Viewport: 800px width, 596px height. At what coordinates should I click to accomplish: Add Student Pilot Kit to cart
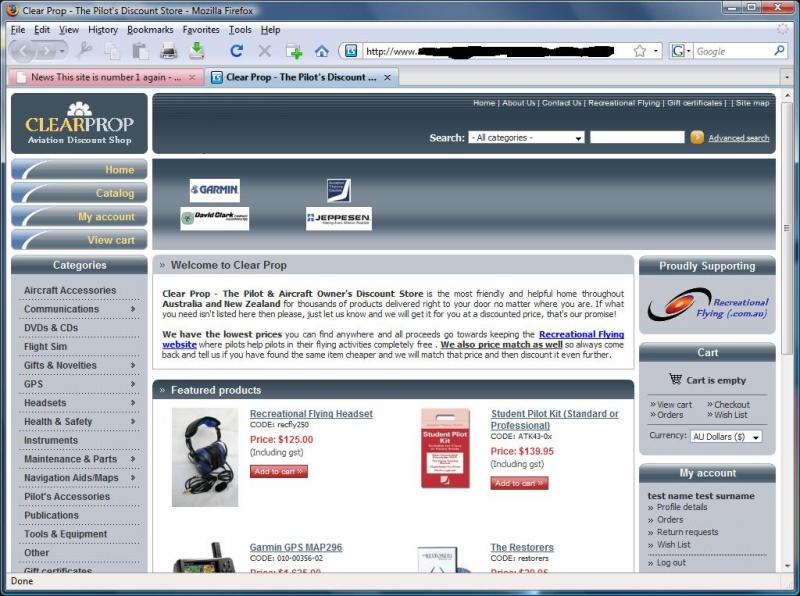point(519,483)
